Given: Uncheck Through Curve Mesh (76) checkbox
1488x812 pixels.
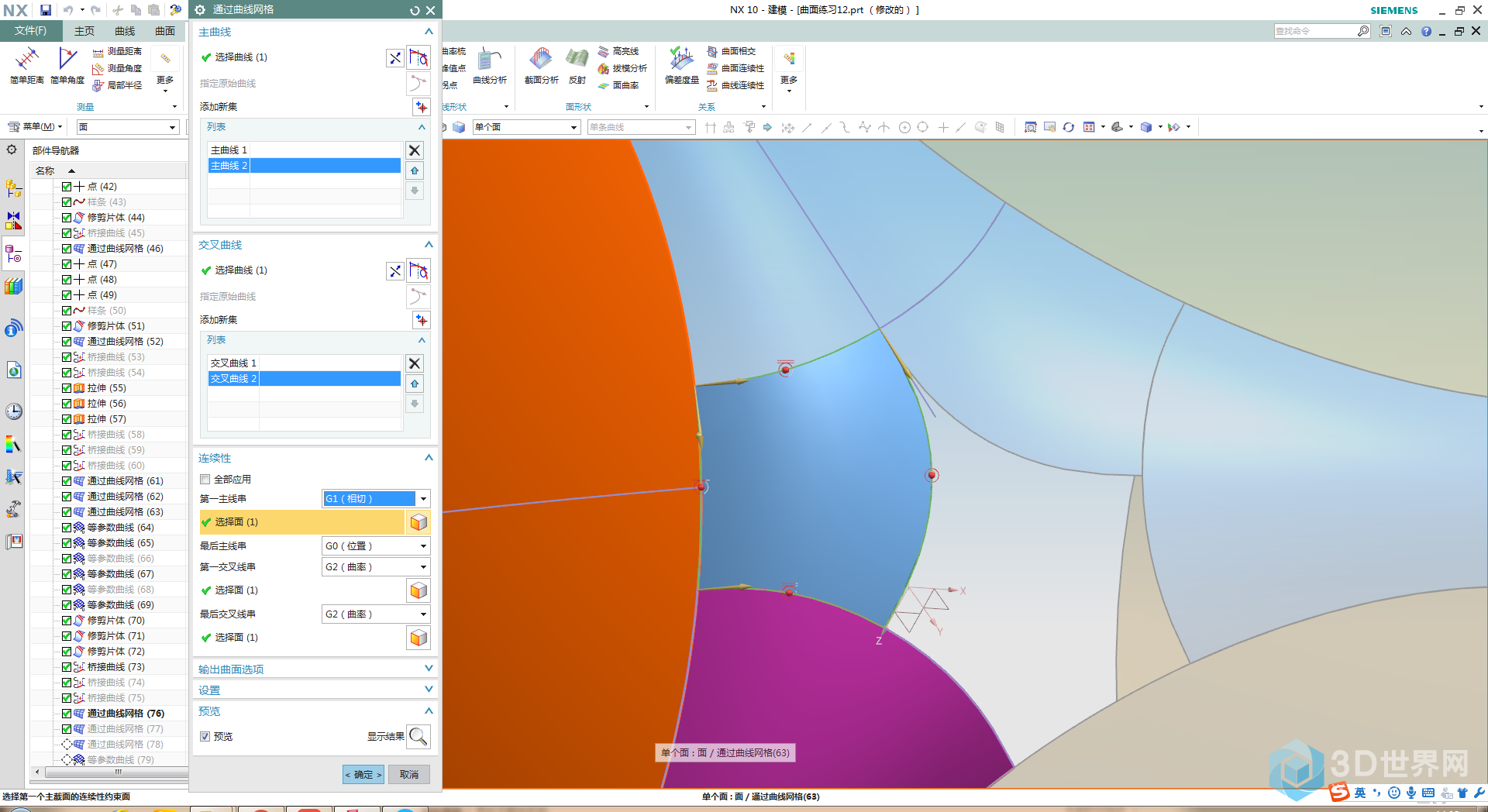Looking at the screenshot, I should pos(67,714).
